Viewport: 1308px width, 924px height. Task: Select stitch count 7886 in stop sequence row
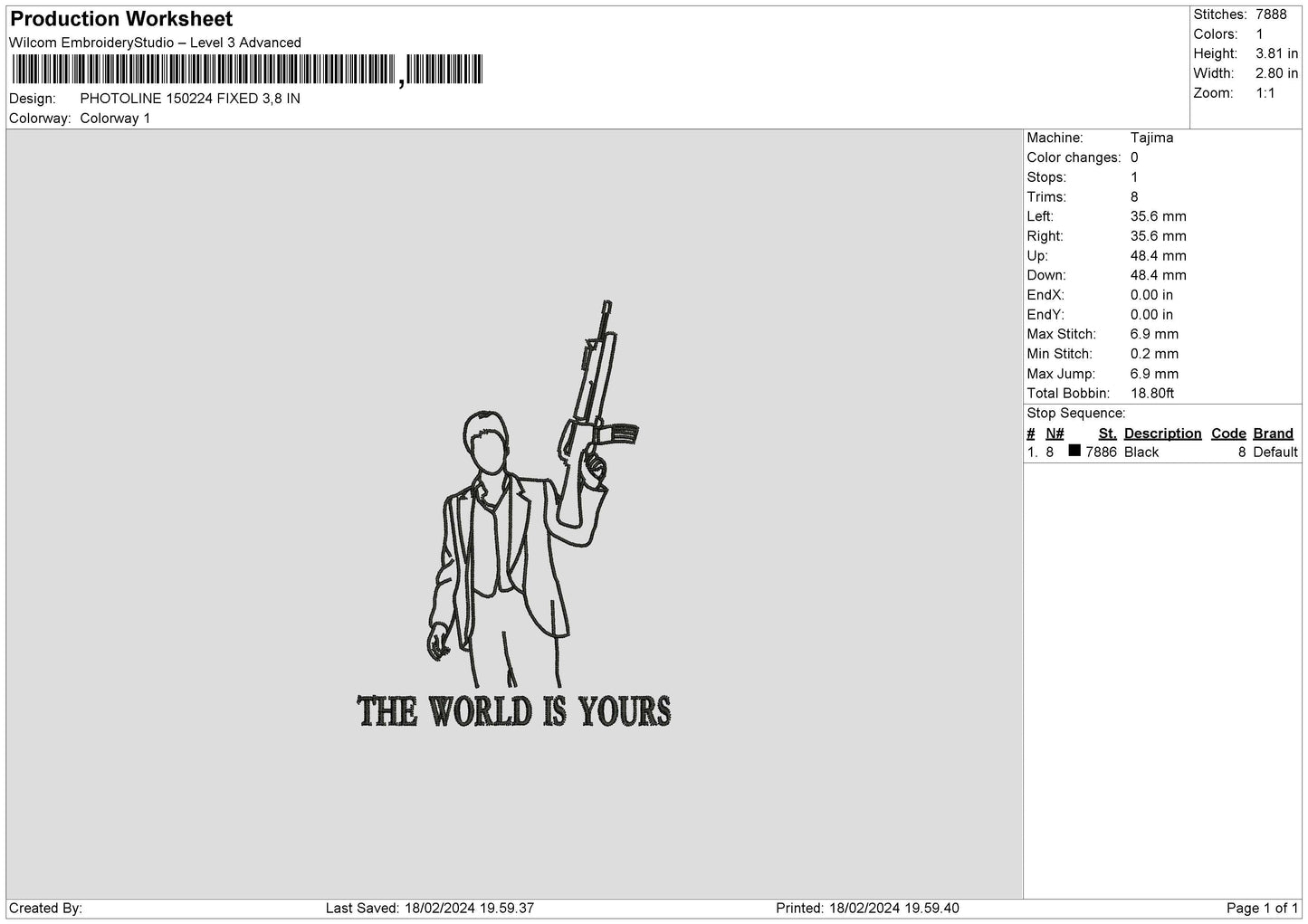[1102, 452]
